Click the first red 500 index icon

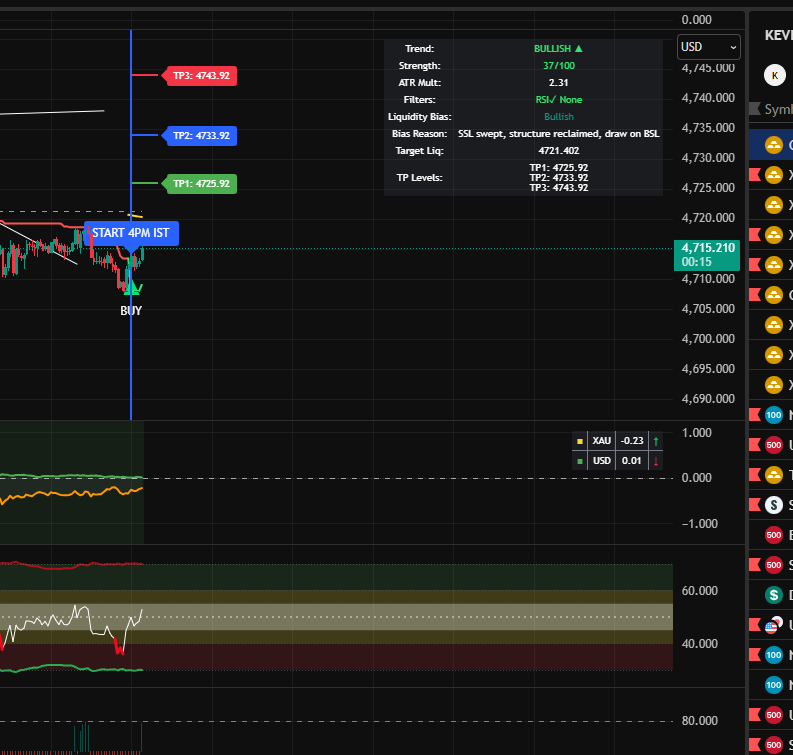coord(774,445)
